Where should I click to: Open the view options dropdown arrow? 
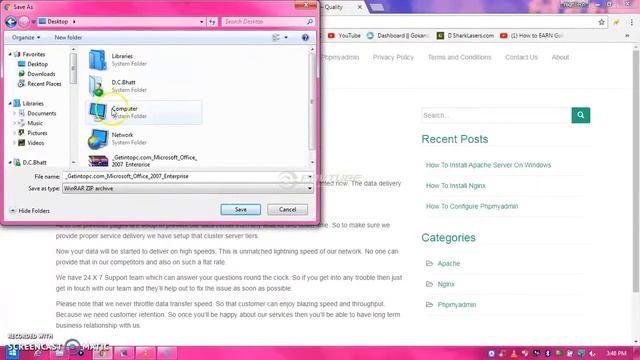coord(286,38)
